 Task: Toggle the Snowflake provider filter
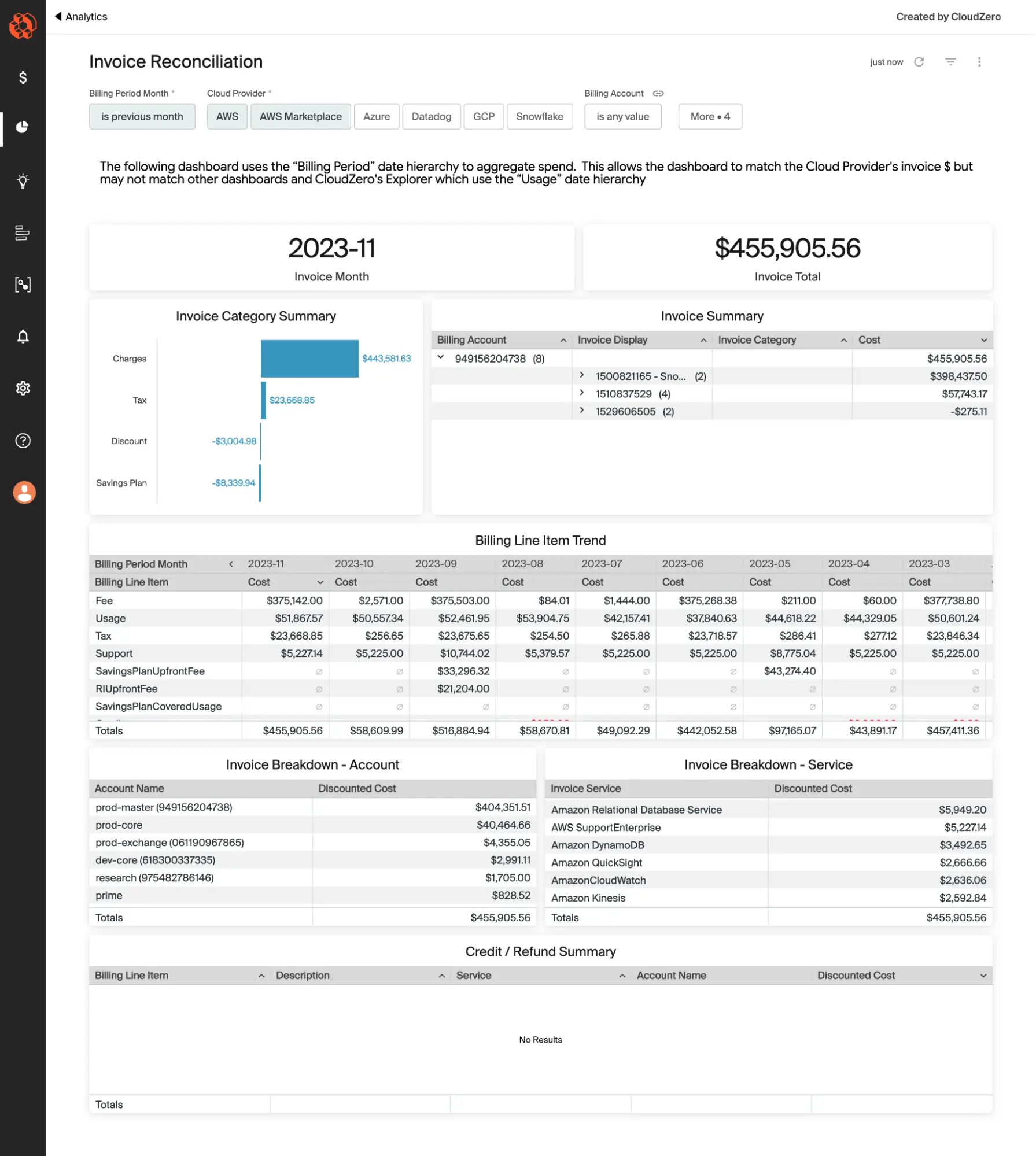coord(540,116)
